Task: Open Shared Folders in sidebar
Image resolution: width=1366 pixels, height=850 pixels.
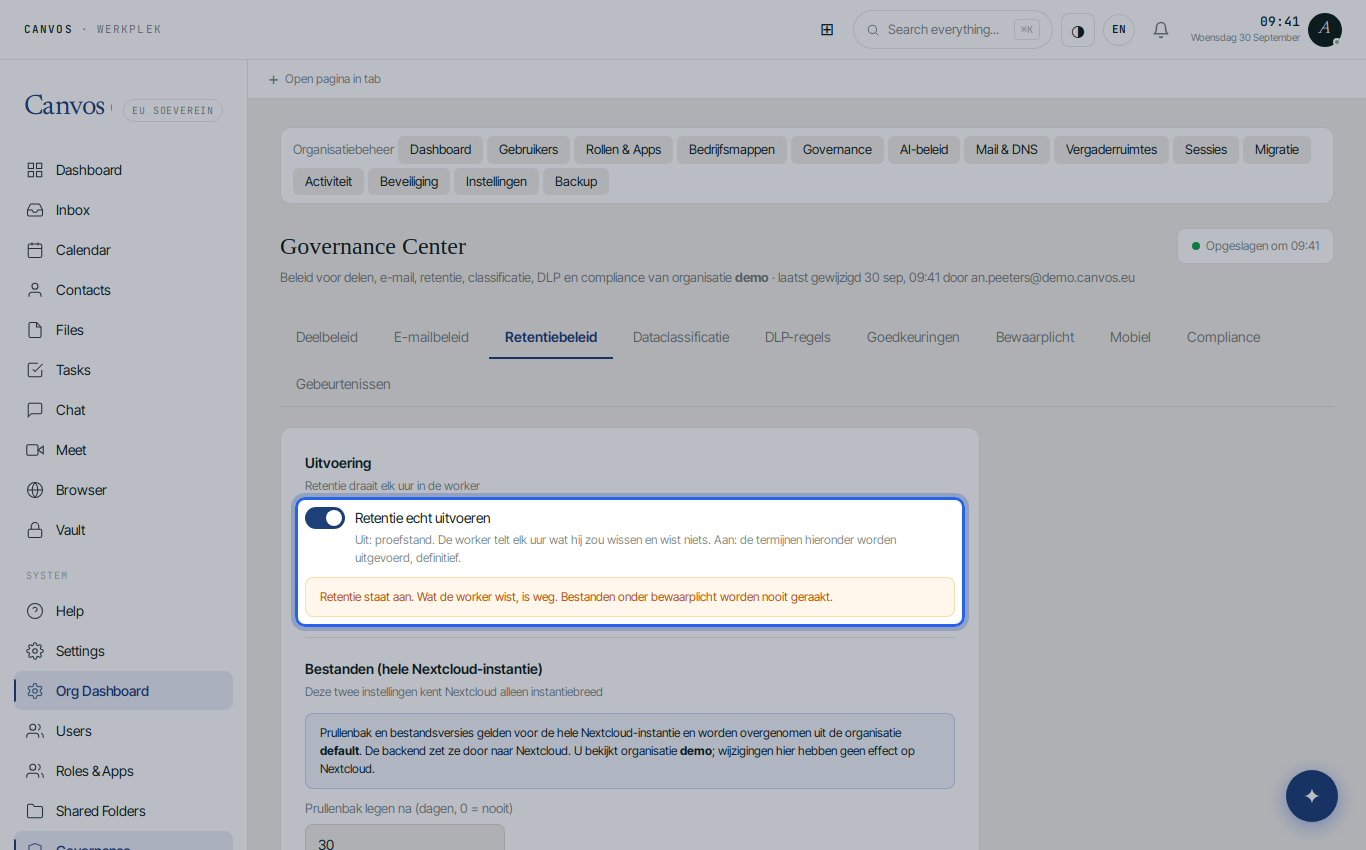Action: (x=124, y=811)
